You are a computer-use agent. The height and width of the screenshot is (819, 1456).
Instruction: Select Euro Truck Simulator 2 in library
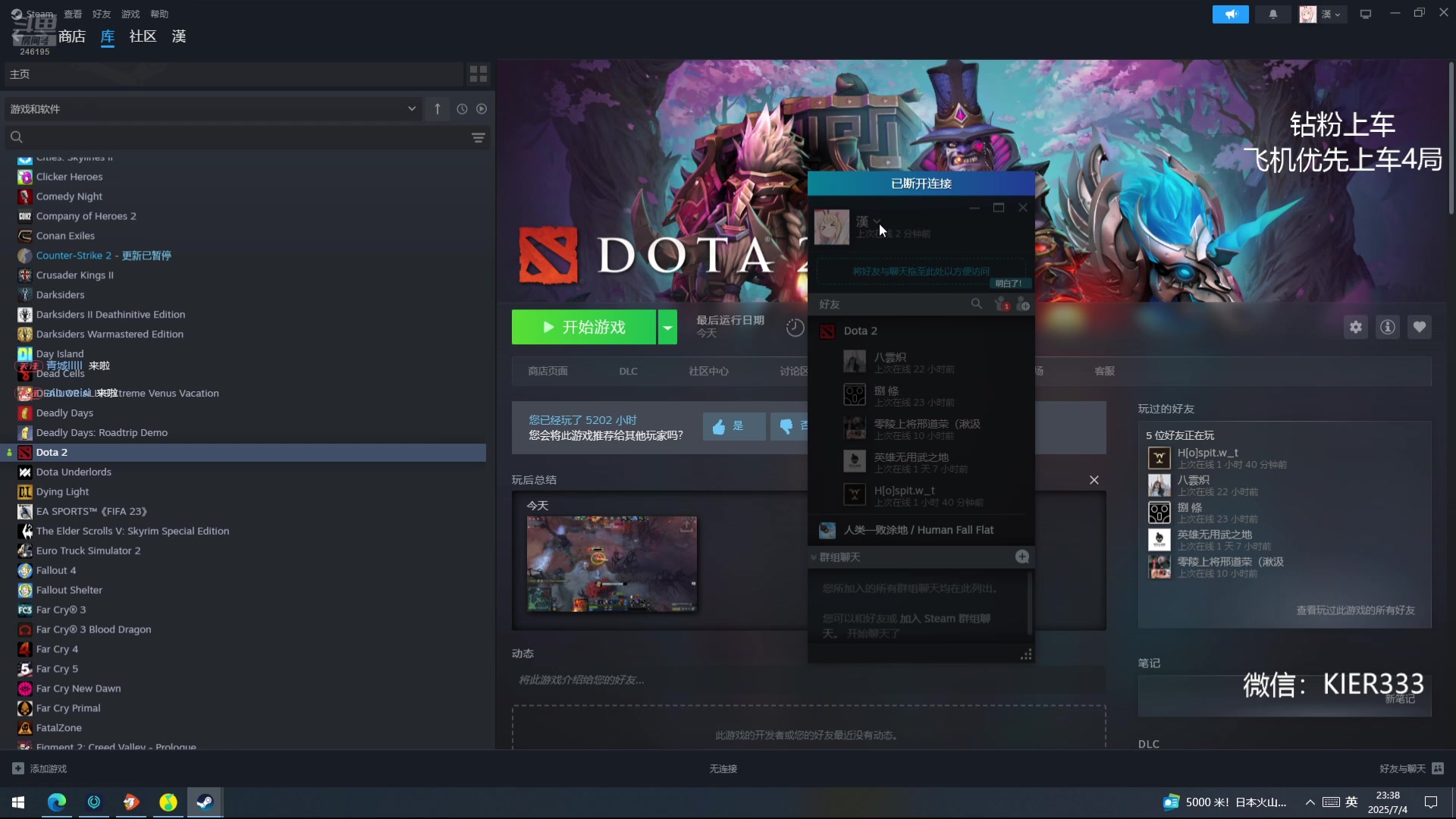click(88, 551)
